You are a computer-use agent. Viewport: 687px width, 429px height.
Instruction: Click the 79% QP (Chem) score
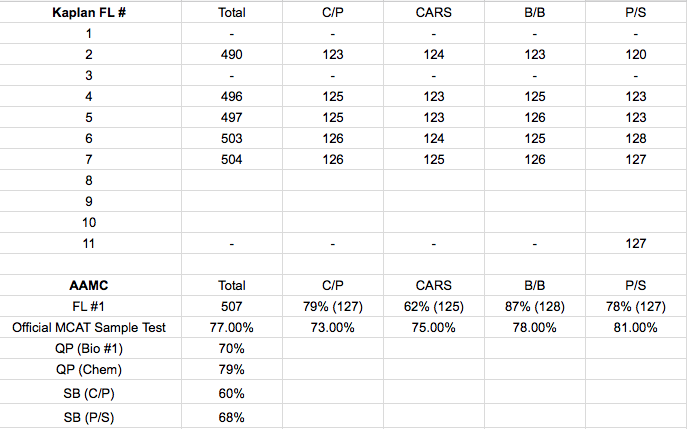pyautogui.click(x=232, y=369)
